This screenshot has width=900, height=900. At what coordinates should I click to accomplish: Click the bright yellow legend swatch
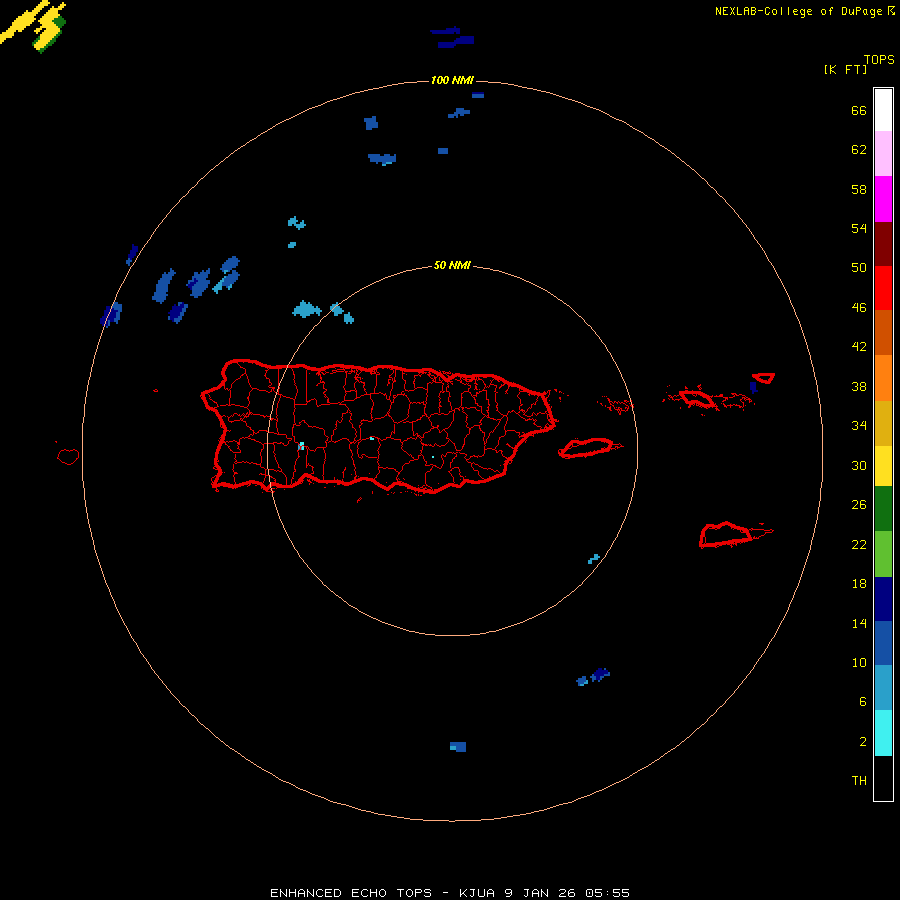(x=883, y=466)
